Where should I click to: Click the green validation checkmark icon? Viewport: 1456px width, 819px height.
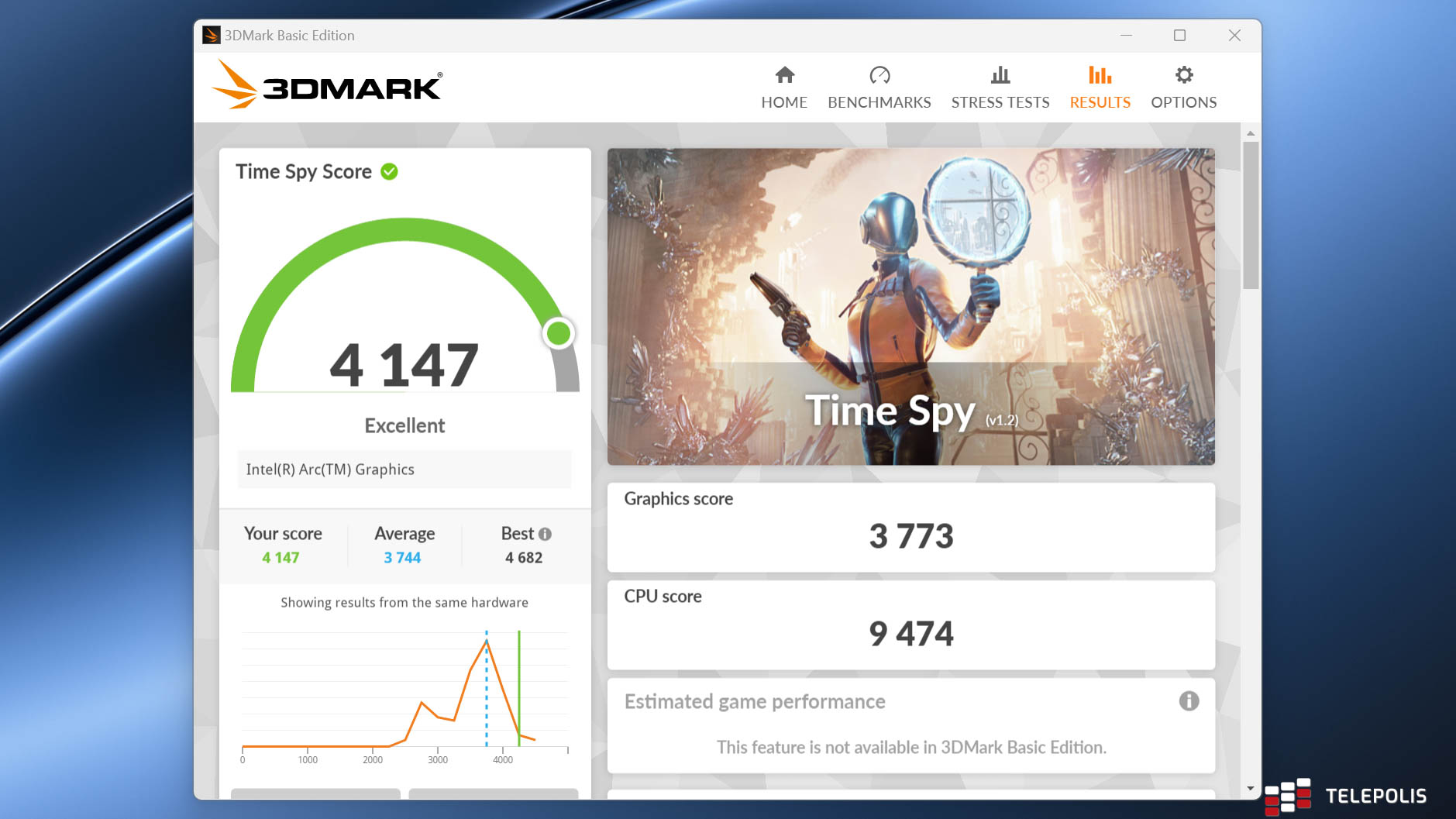tap(390, 172)
